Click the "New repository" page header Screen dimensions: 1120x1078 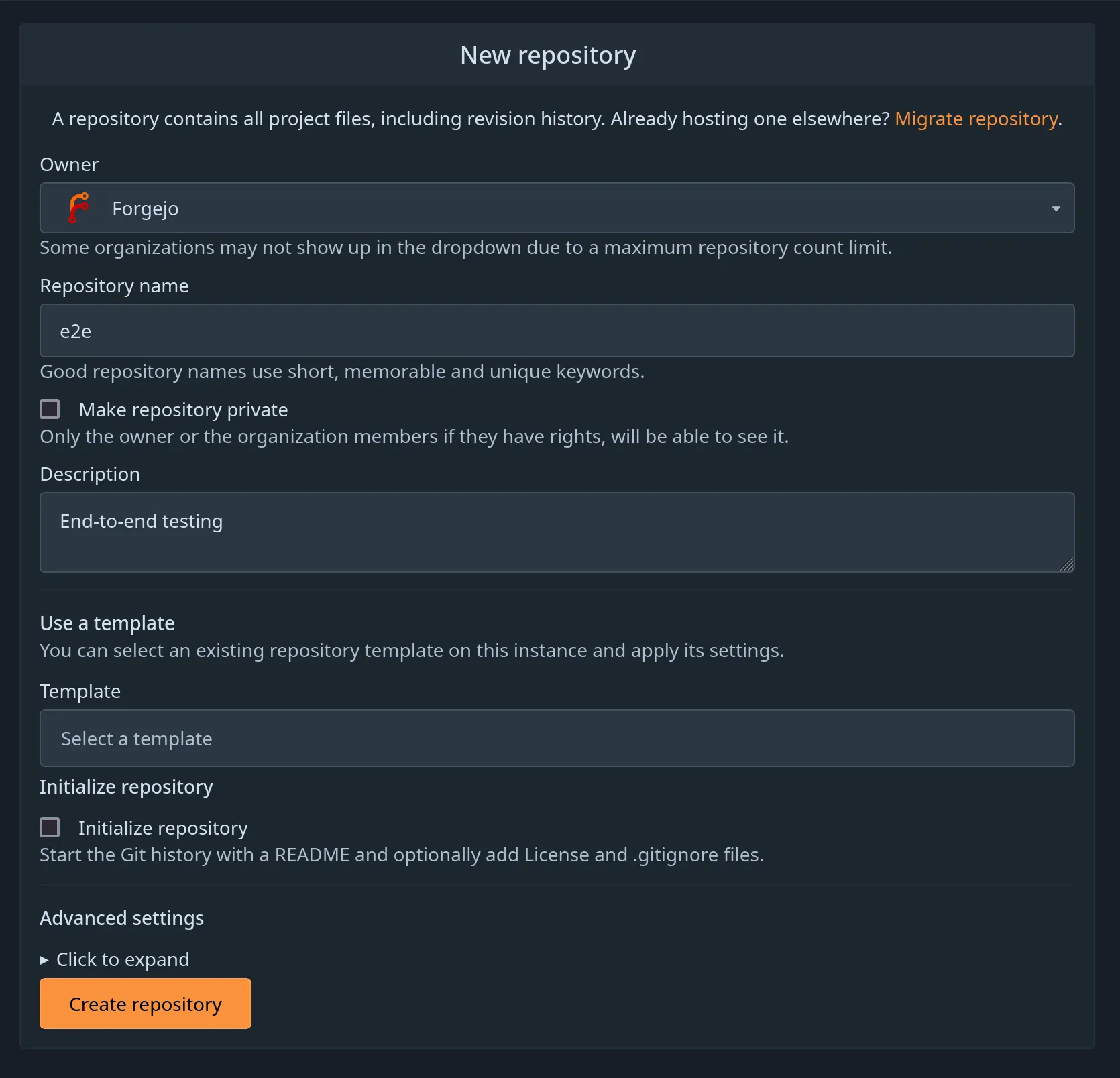tap(548, 55)
